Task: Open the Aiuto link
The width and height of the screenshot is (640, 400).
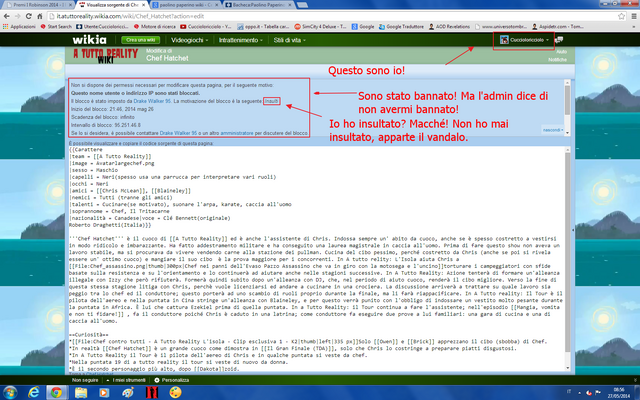Action: (x=561, y=52)
